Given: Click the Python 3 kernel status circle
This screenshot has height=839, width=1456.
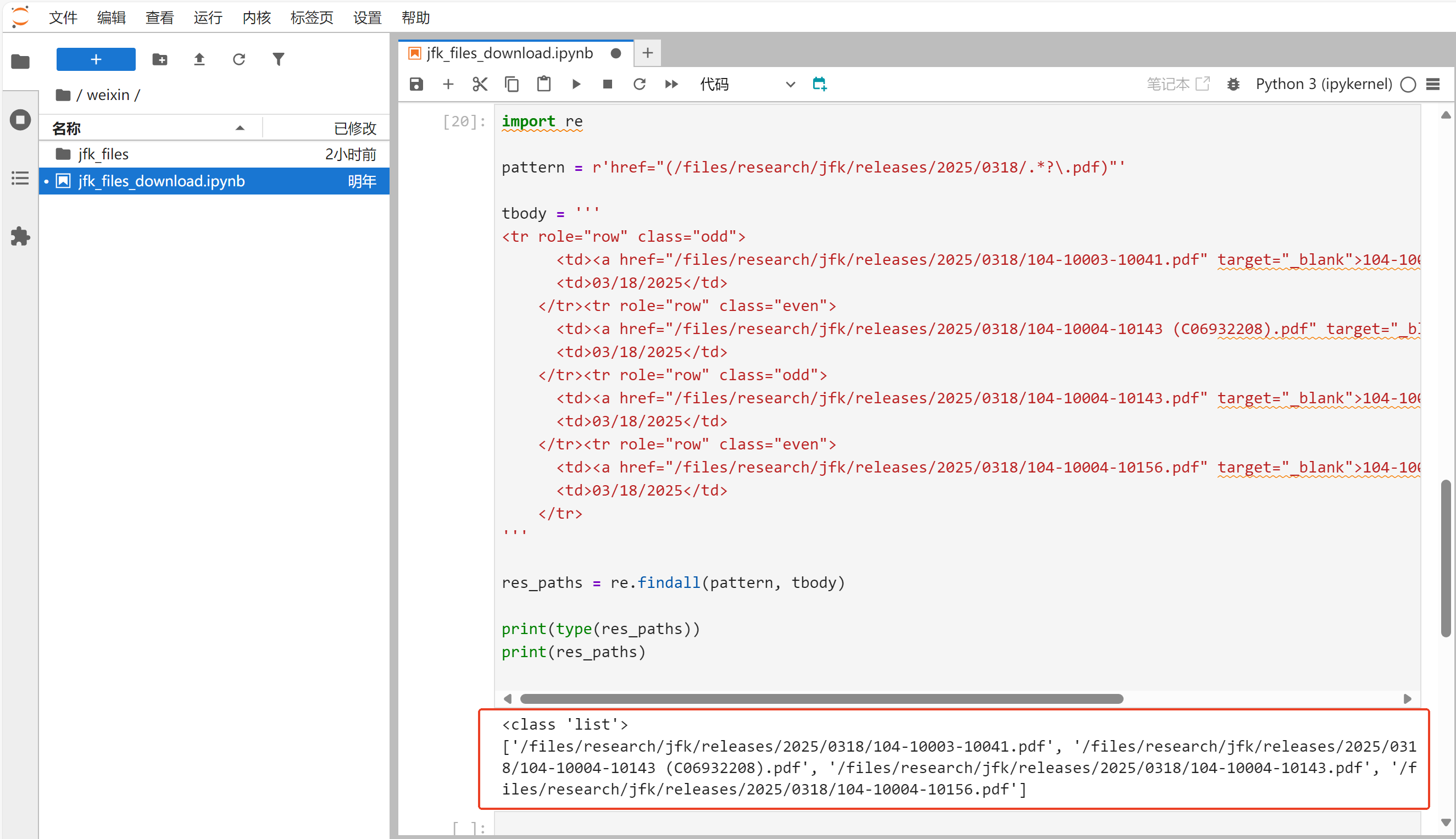Looking at the screenshot, I should tap(1408, 85).
